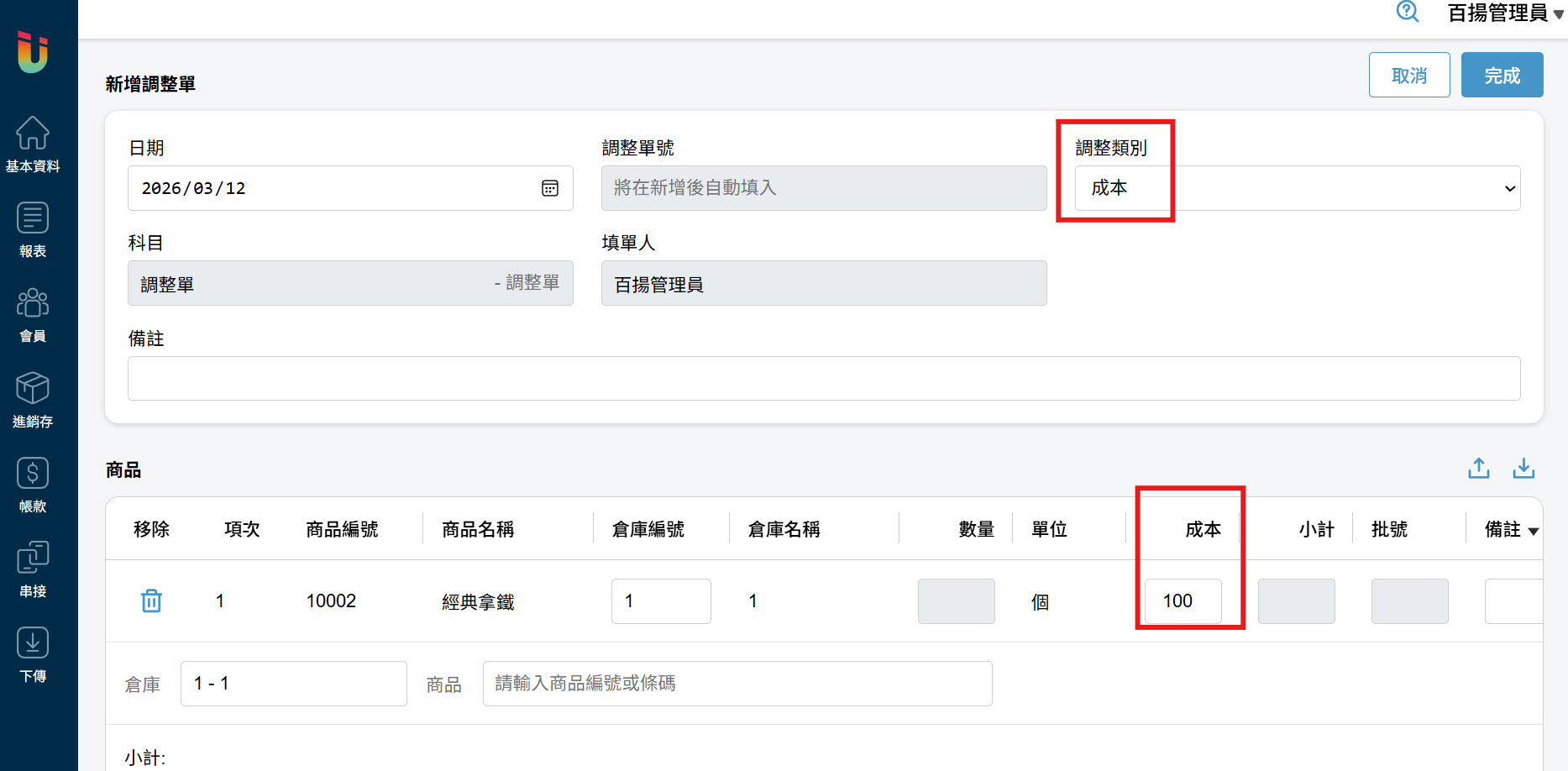Click the upload icon above product table
The width and height of the screenshot is (1568, 771).
coord(1478,468)
